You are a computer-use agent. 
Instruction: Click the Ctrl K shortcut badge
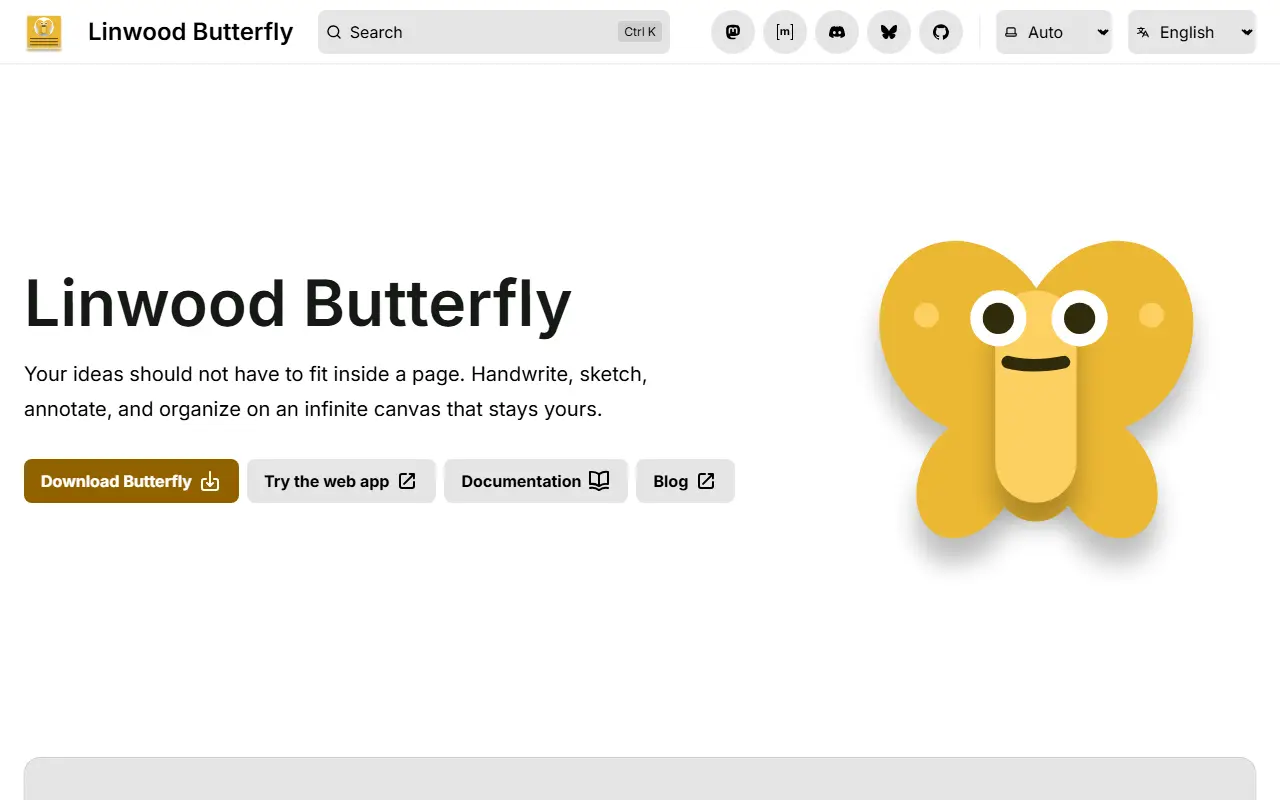[640, 32]
